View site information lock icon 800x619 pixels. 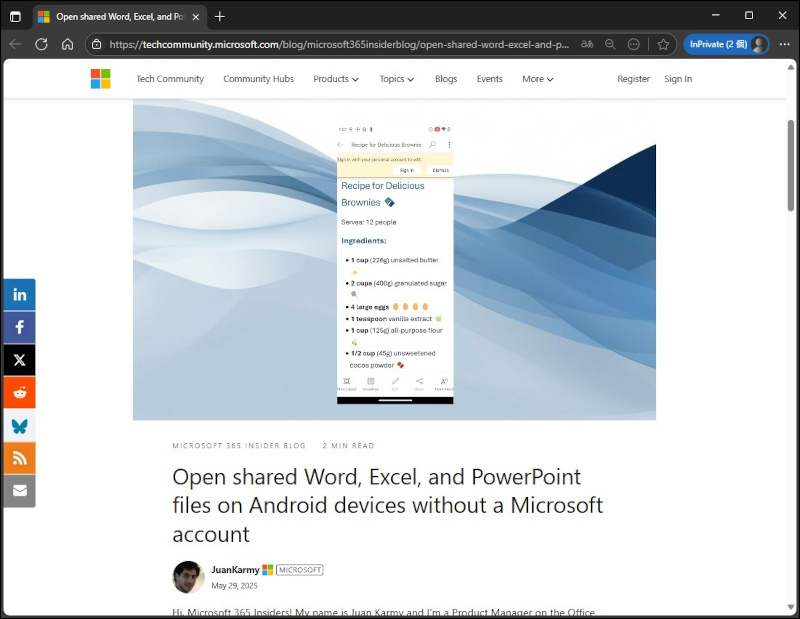pyautogui.click(x=96, y=44)
